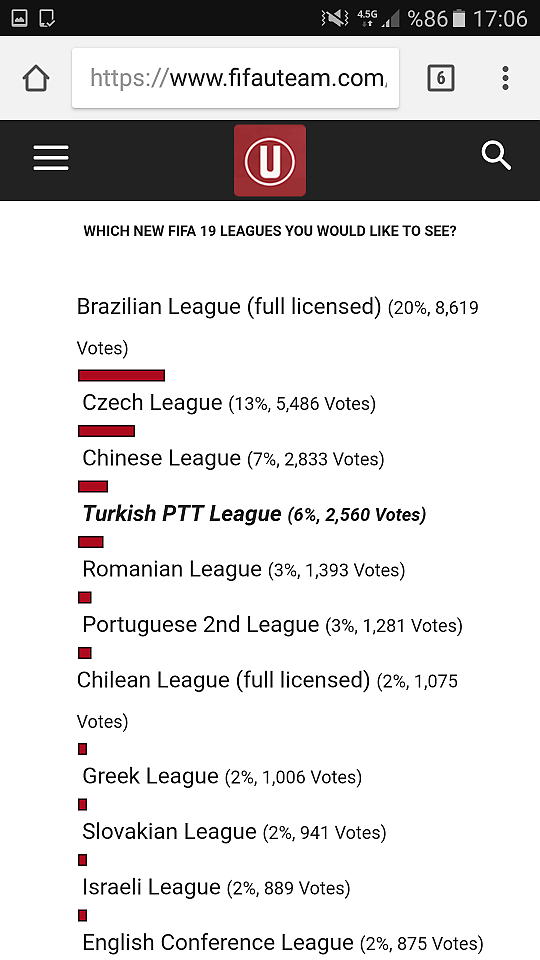Click the Chinese League red vote bar
The image size is (540, 960).
(x=93, y=487)
